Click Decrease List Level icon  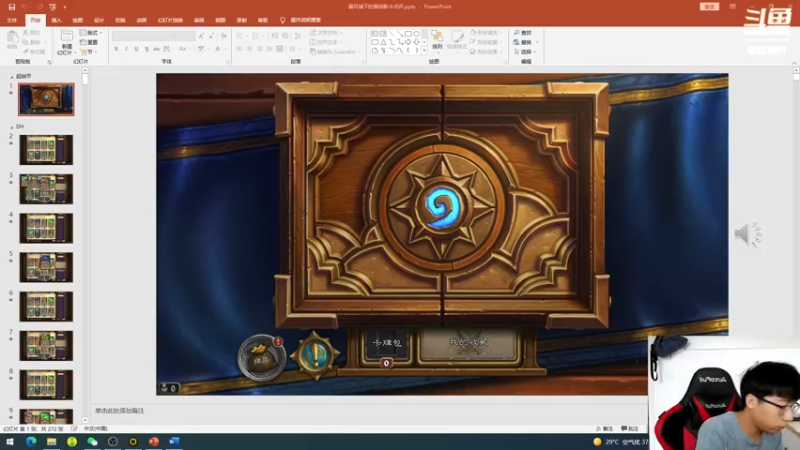274,36
